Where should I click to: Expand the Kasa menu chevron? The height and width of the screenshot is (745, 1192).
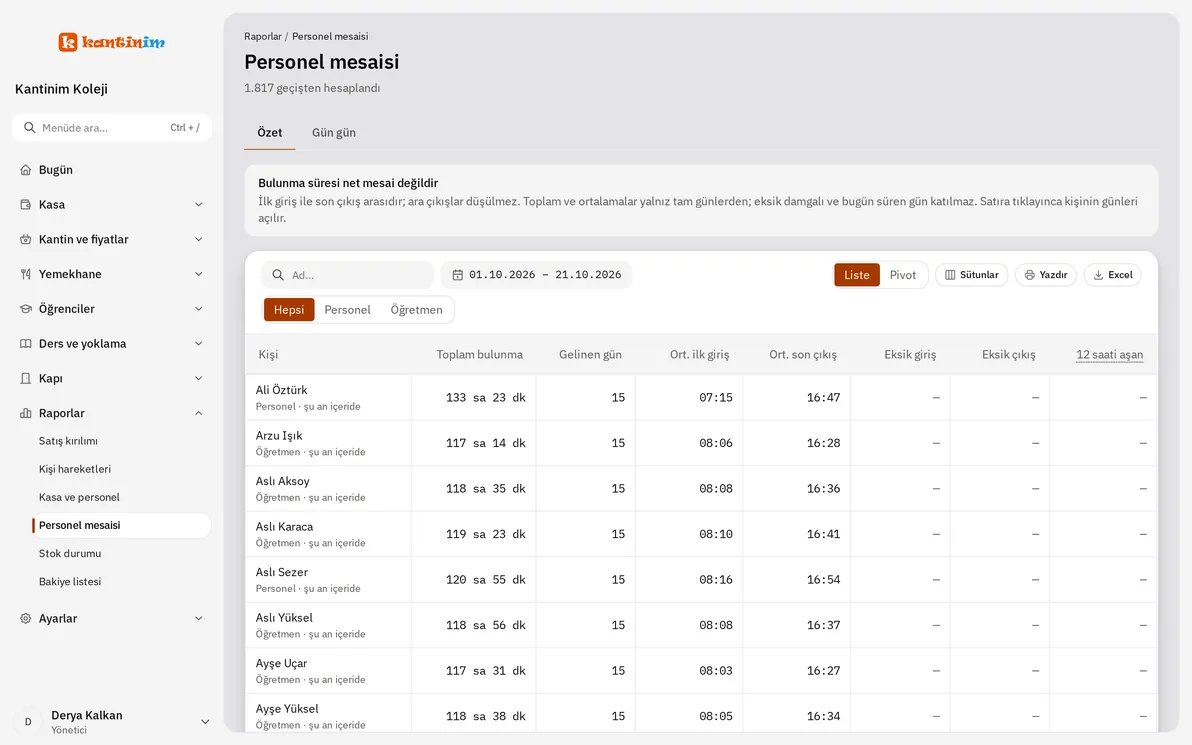pyautogui.click(x=198, y=204)
